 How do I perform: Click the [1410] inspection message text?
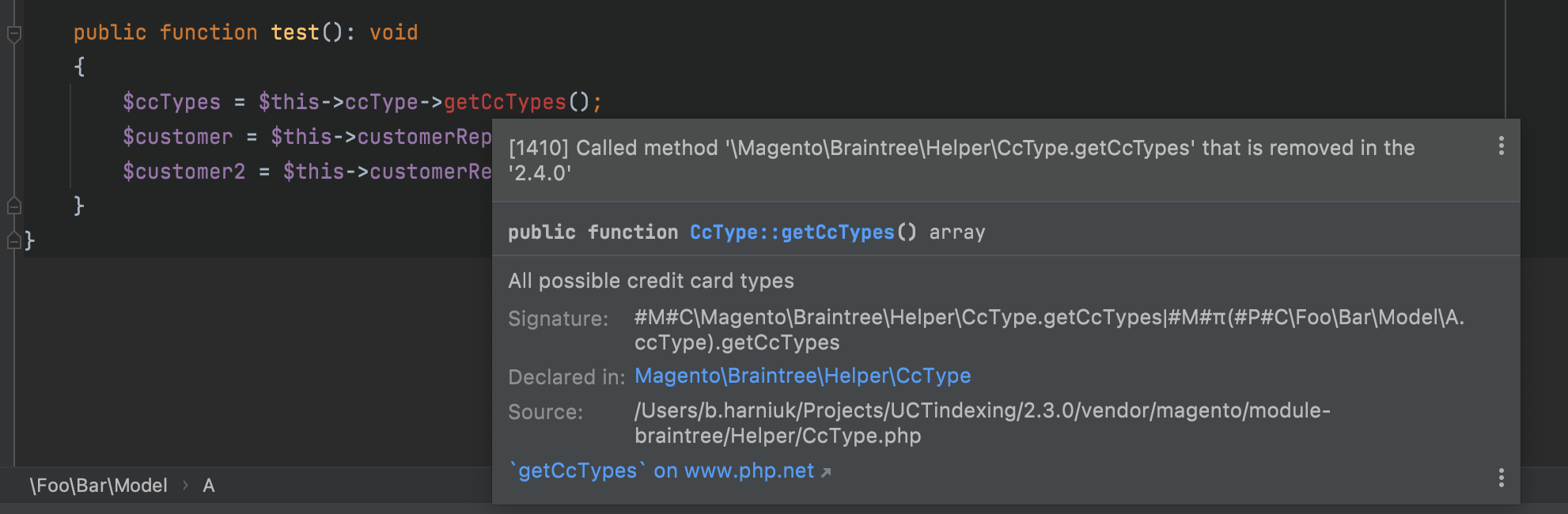tap(961, 161)
